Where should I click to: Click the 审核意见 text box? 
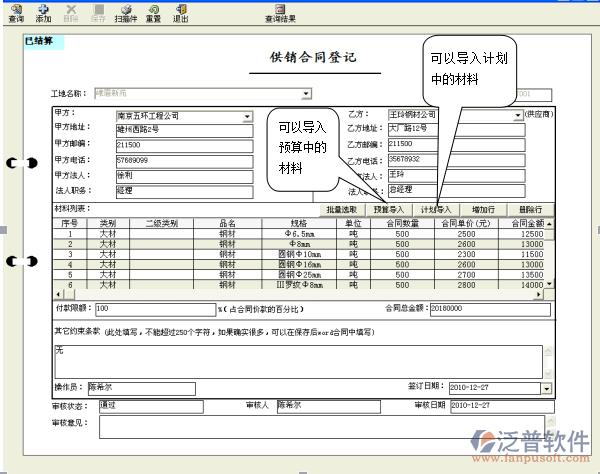tap(320, 427)
